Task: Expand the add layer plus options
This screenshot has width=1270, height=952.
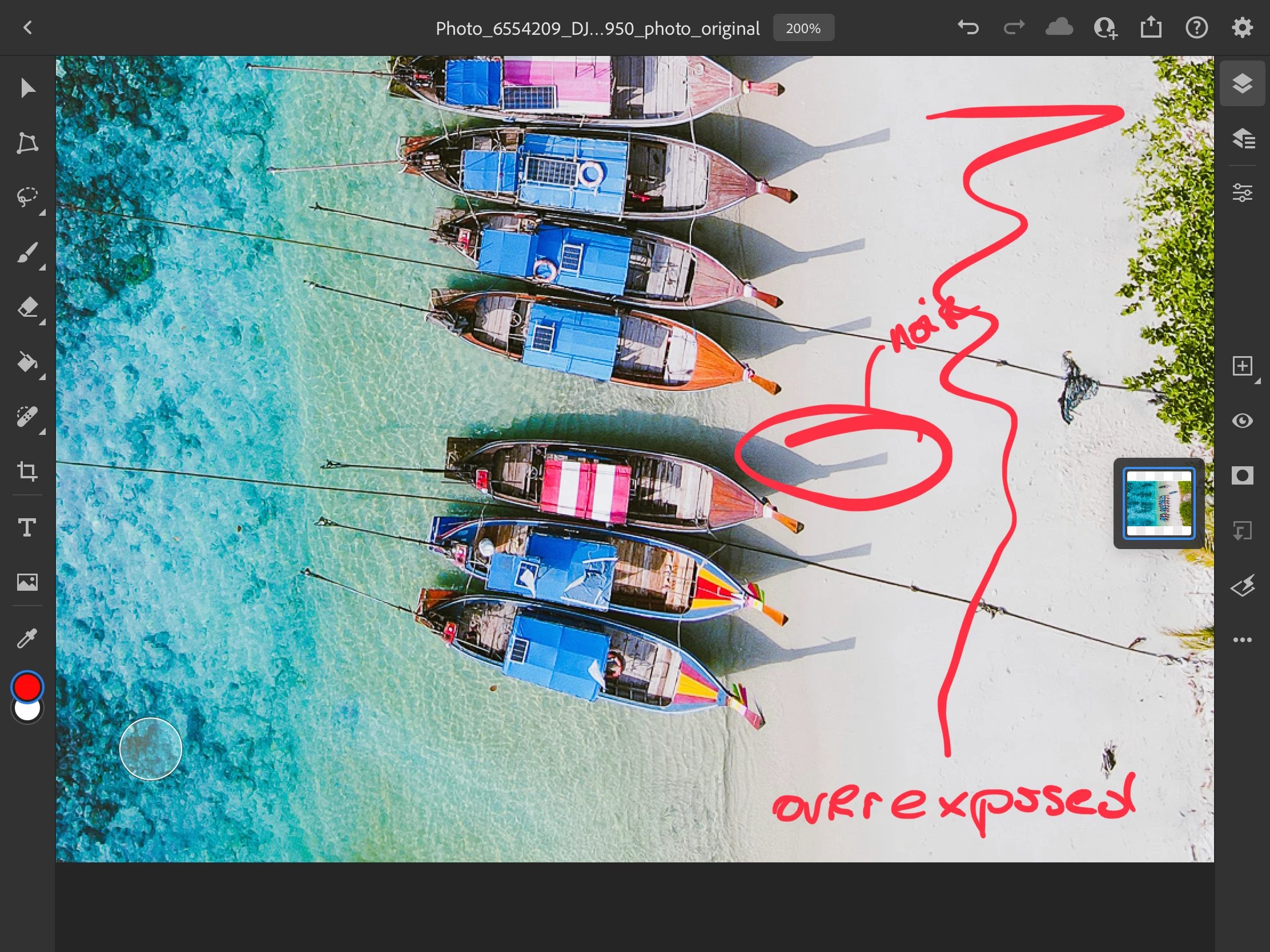Action: click(1242, 366)
